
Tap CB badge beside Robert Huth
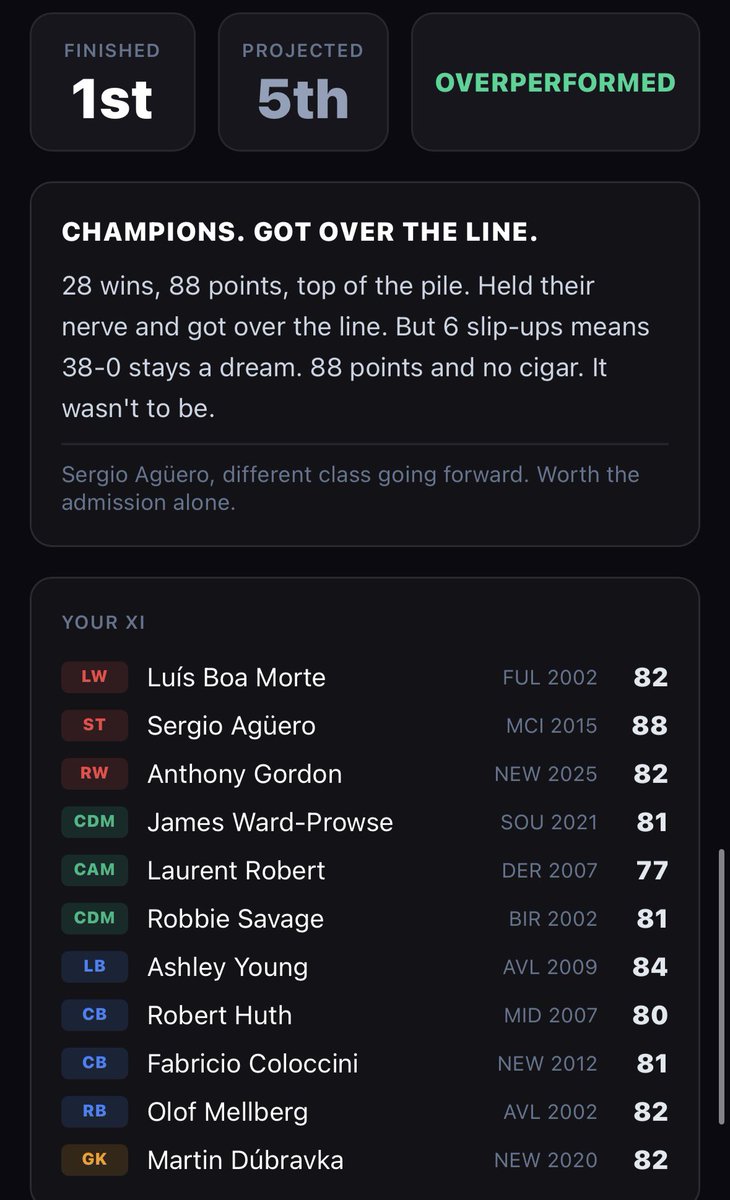coord(94,1014)
